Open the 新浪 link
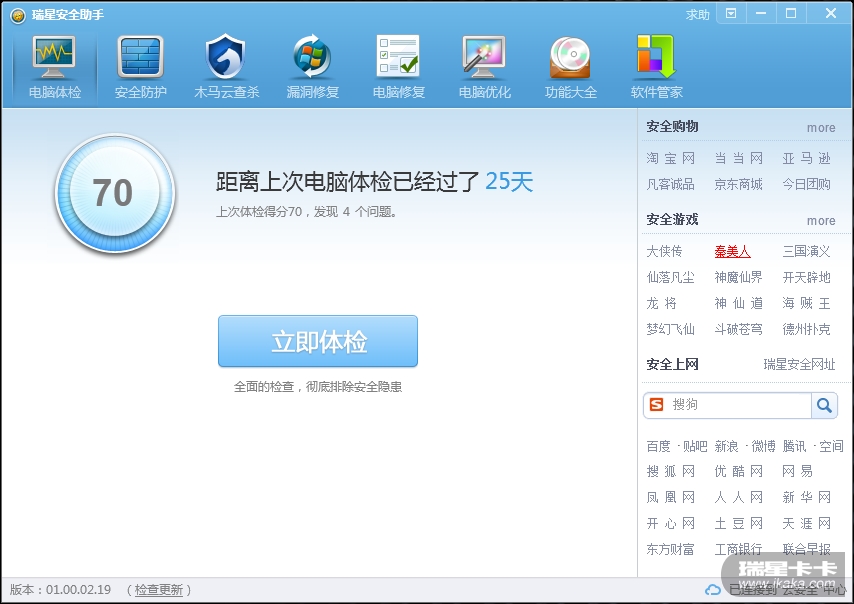 (x=727, y=447)
